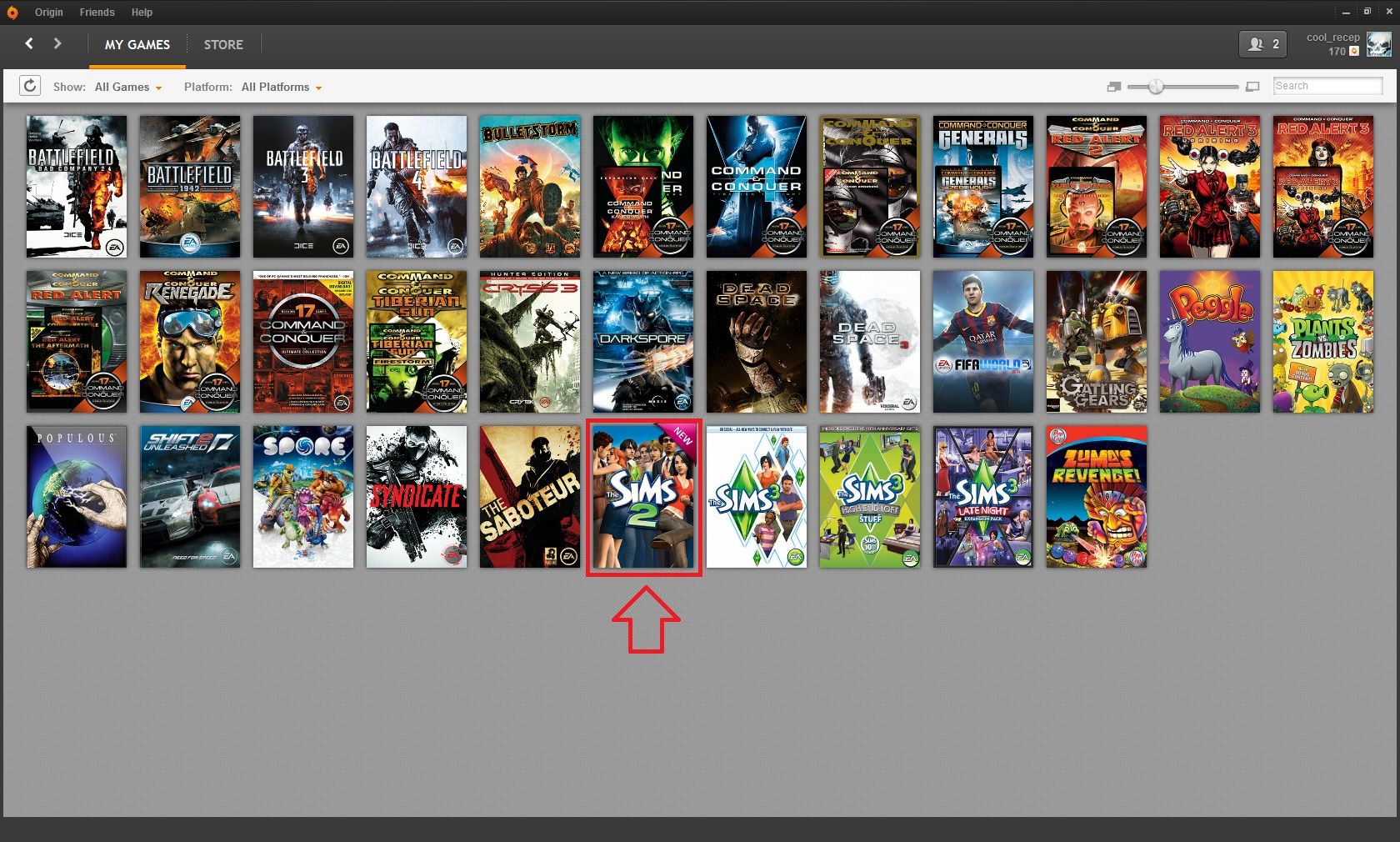1400x842 pixels.
Task: Maximize the Origin window
Action: click(x=1367, y=12)
